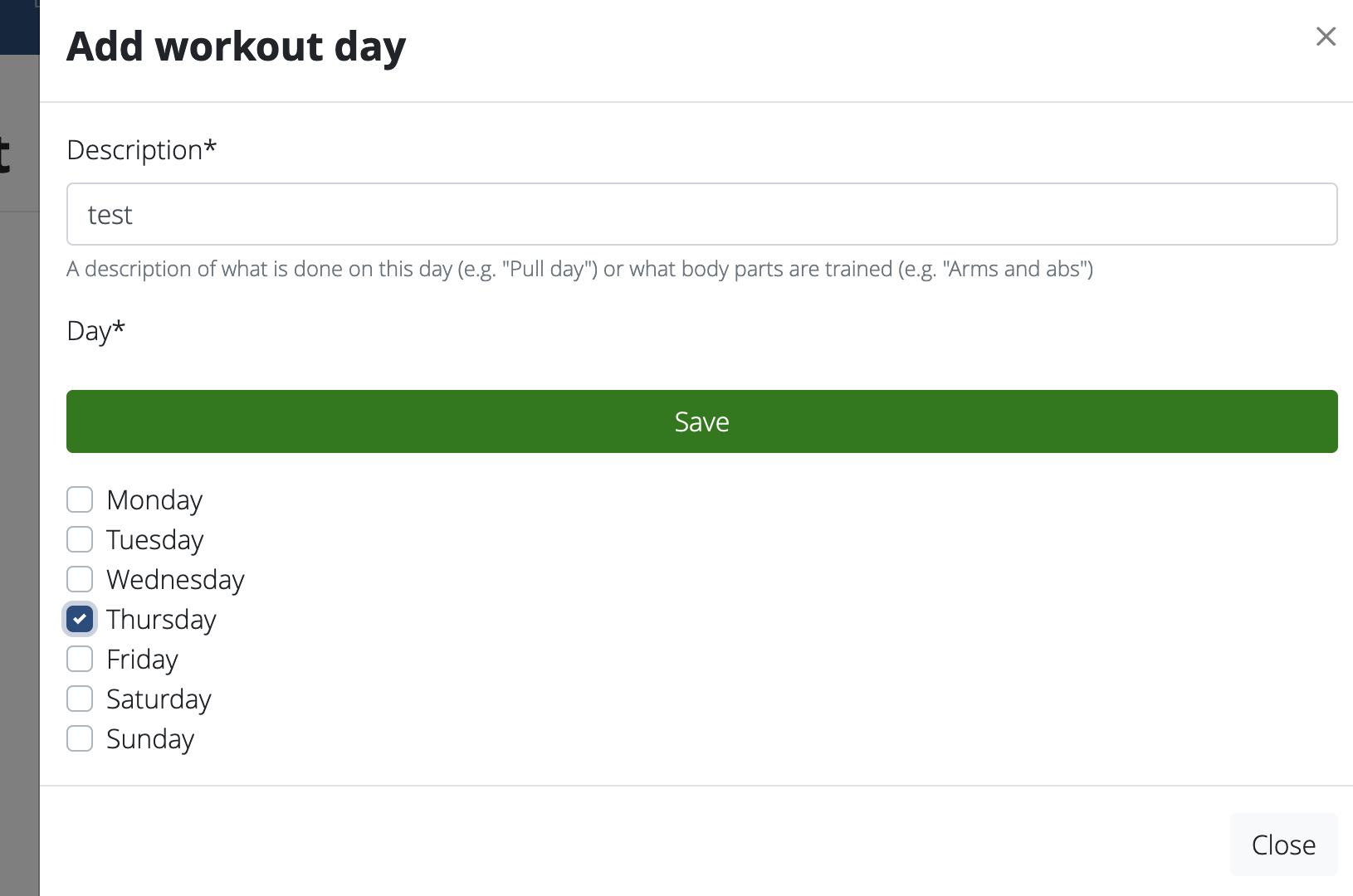The image size is (1353, 896).
Task: Enable the Monday checkbox
Action: (x=79, y=499)
